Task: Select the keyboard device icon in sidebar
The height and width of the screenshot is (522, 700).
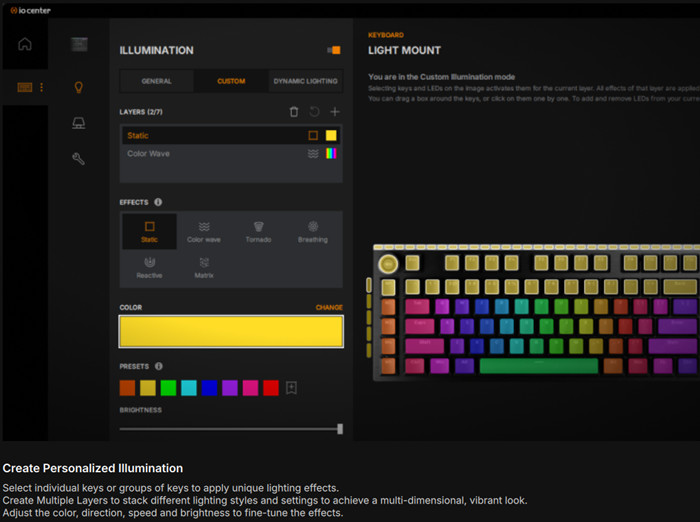Action: point(25,87)
